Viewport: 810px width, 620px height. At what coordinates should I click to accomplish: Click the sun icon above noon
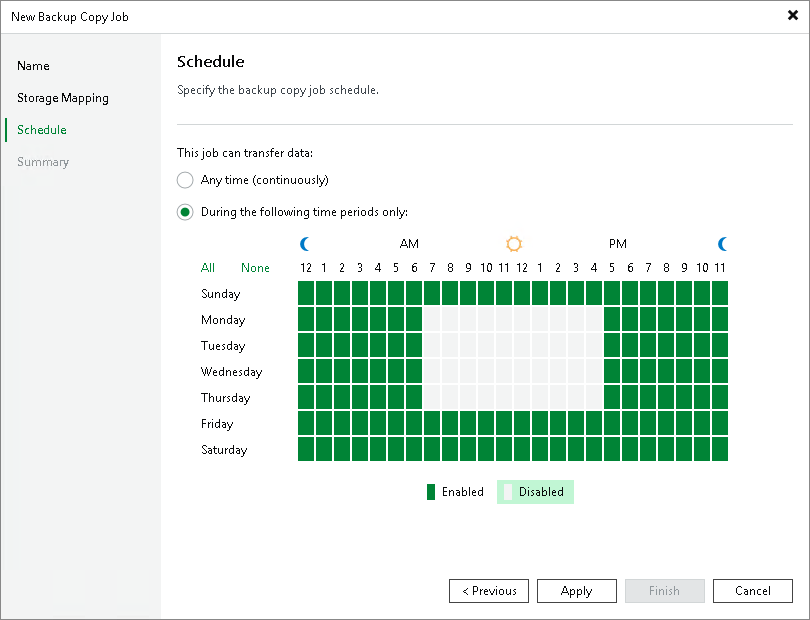tap(513, 244)
